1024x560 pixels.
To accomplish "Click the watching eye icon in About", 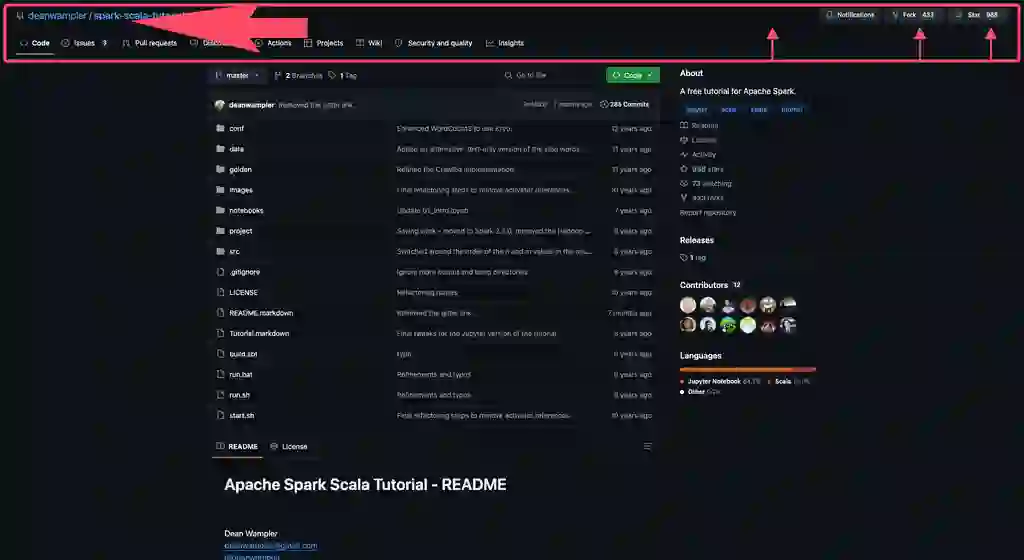I will tap(684, 183).
